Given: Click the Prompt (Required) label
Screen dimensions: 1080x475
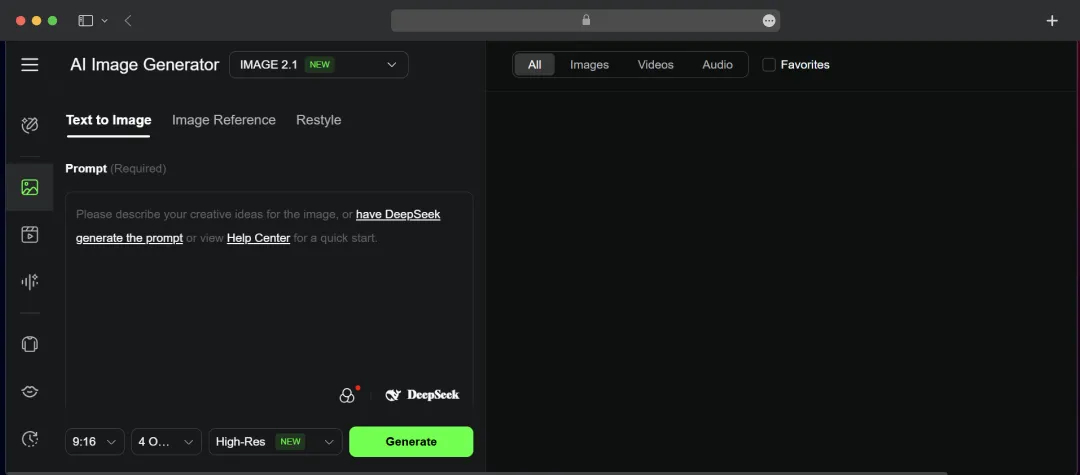Looking at the screenshot, I should tap(116, 169).
